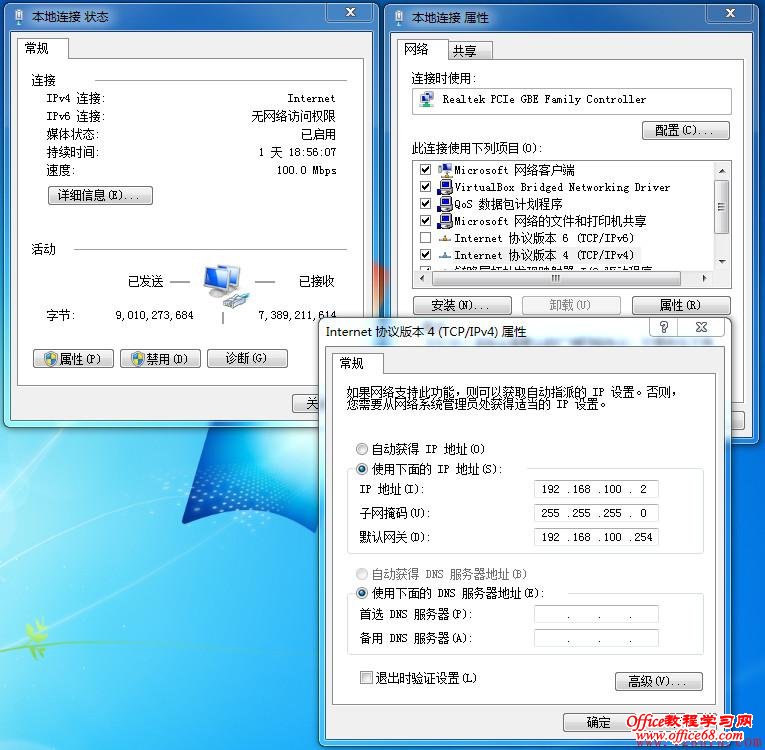Click the 备用 DNS 服务器 field
This screenshot has width=765, height=750.
point(596,638)
